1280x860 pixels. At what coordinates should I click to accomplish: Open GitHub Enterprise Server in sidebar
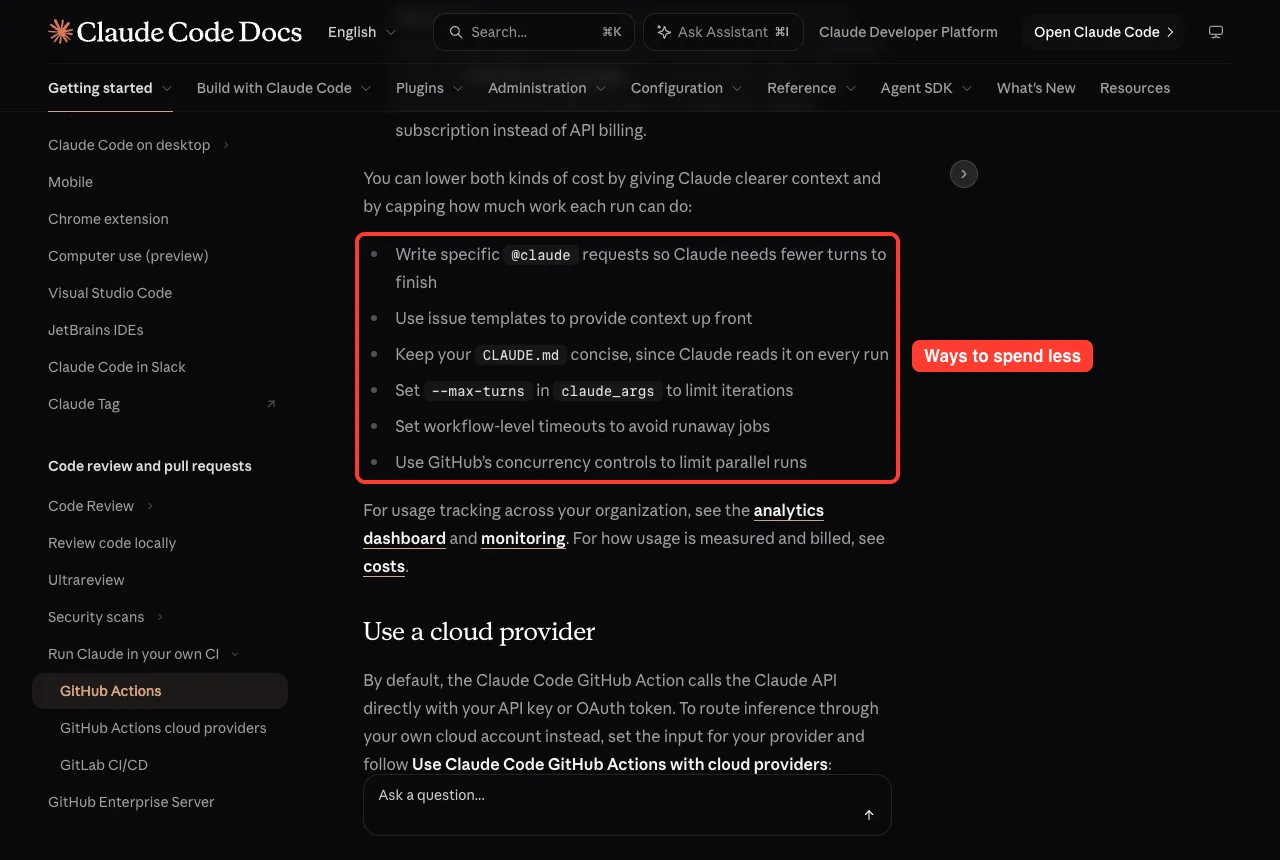click(x=131, y=802)
